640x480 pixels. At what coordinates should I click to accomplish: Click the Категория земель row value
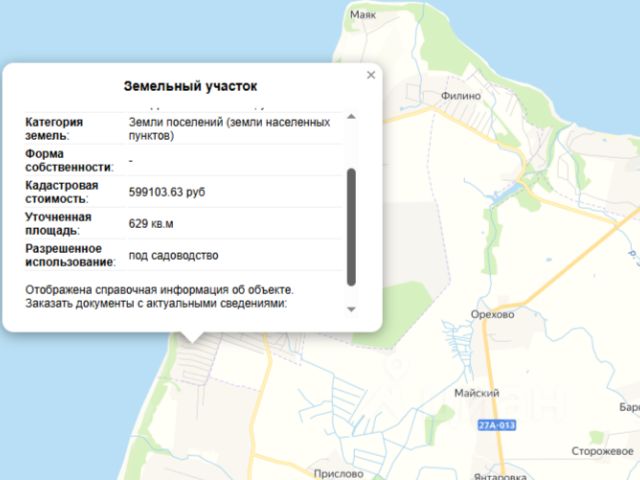(229, 129)
